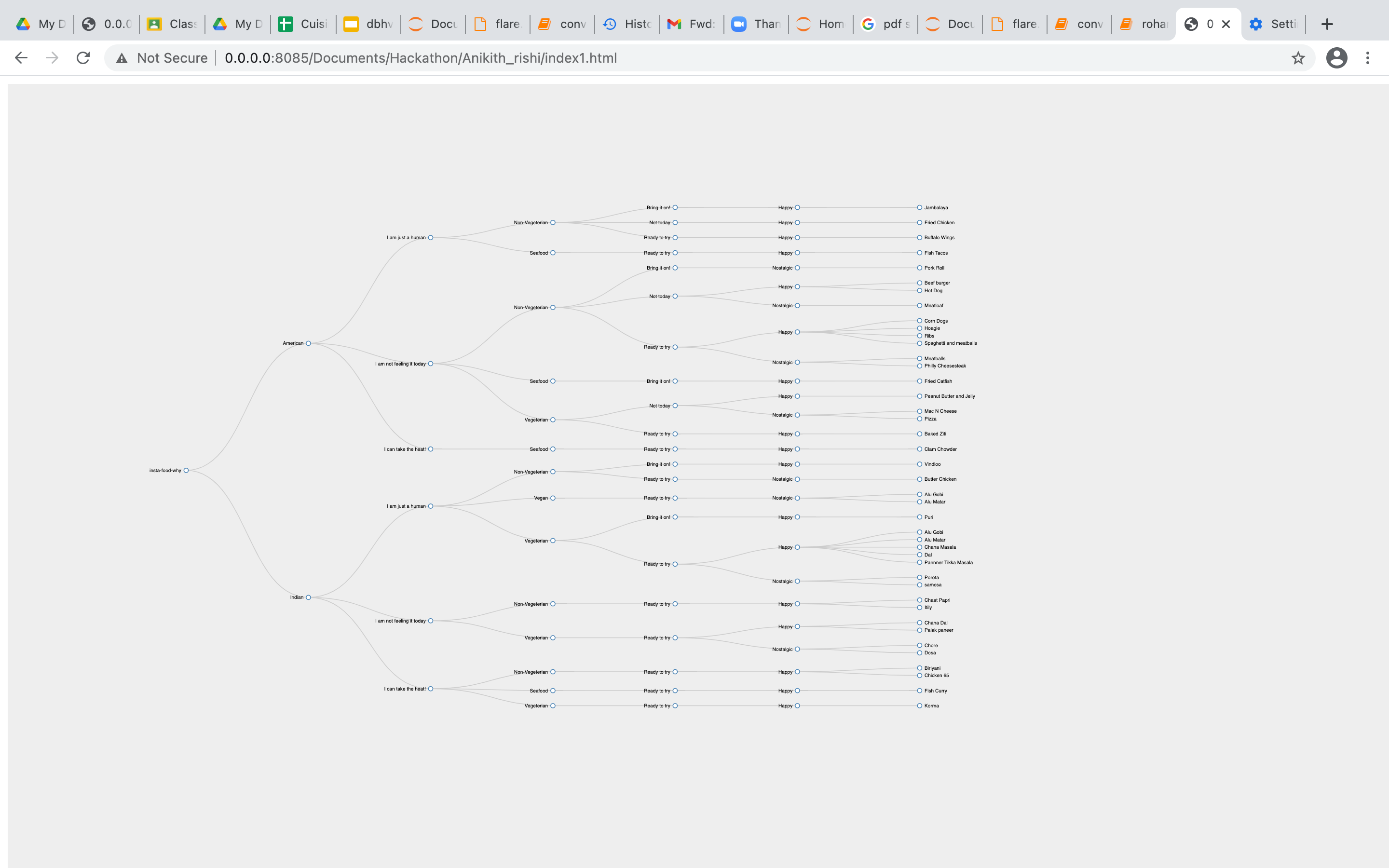
Task: Collapse the American tree node
Action: coord(308,343)
